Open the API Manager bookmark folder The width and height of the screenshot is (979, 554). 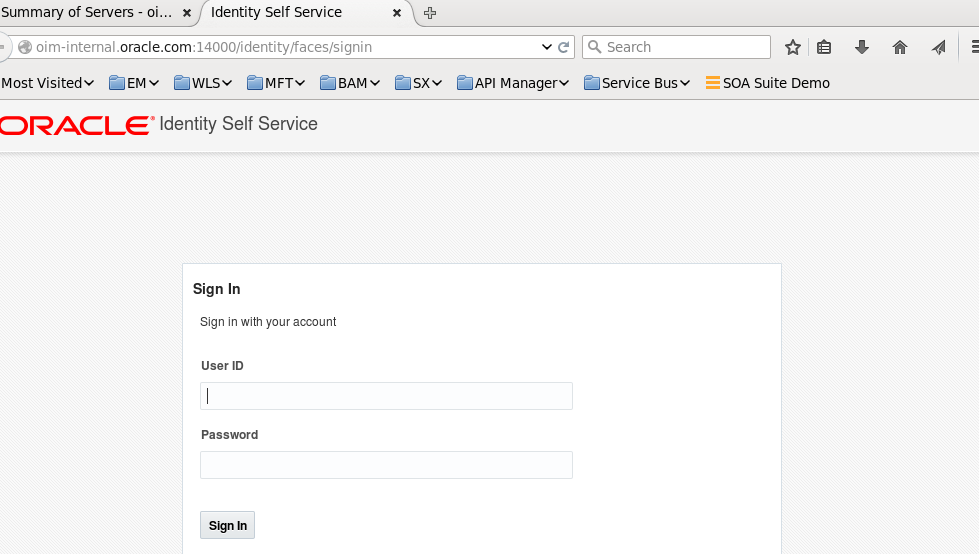pyautogui.click(x=513, y=83)
